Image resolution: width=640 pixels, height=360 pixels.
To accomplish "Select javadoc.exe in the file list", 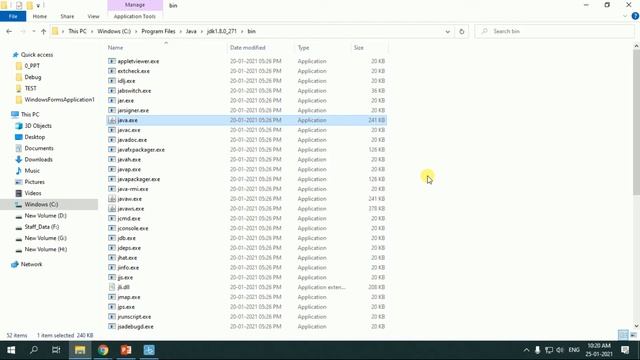I will [247, 140].
